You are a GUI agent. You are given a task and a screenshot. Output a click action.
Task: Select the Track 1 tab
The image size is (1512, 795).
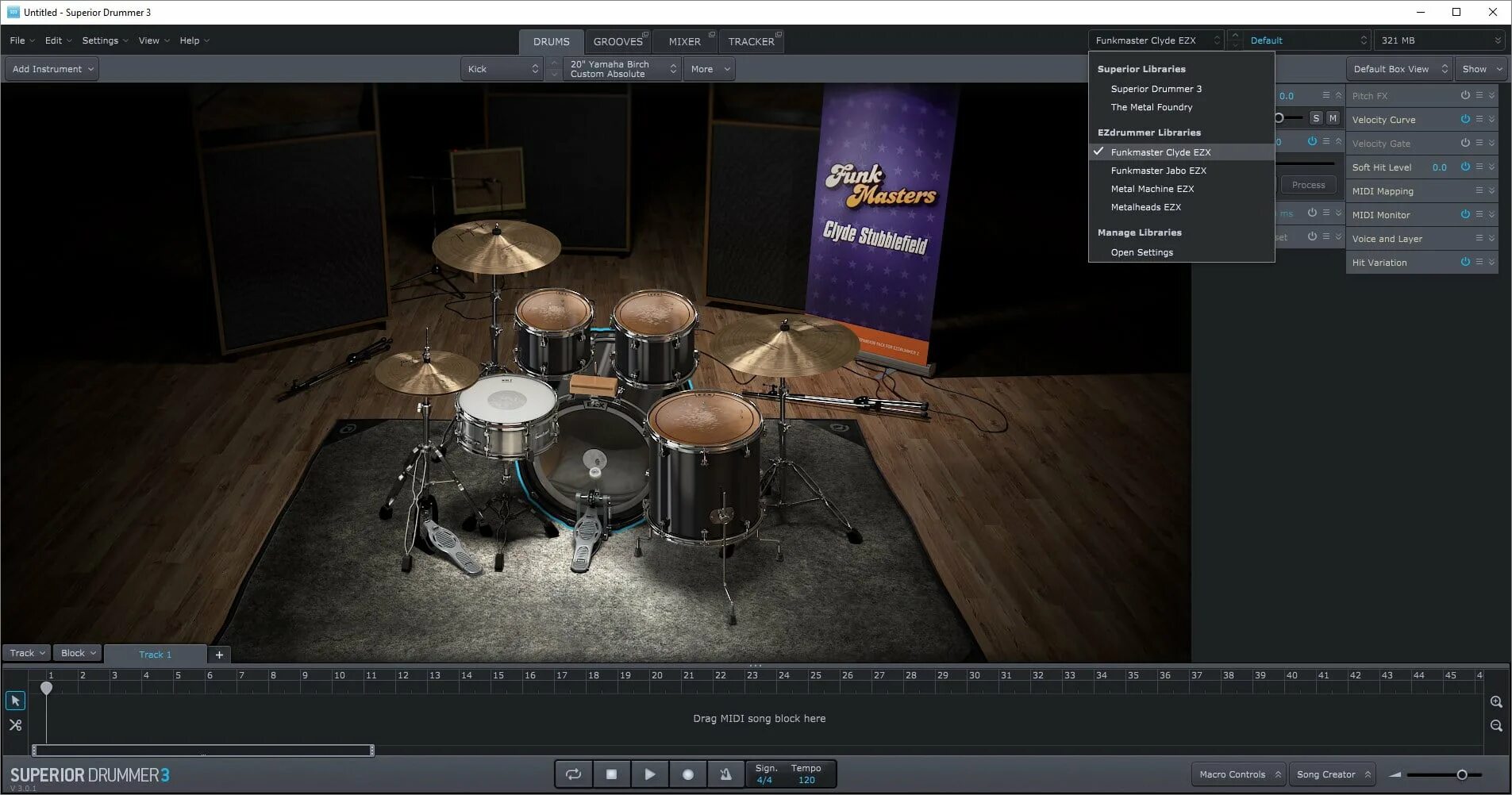(x=155, y=655)
